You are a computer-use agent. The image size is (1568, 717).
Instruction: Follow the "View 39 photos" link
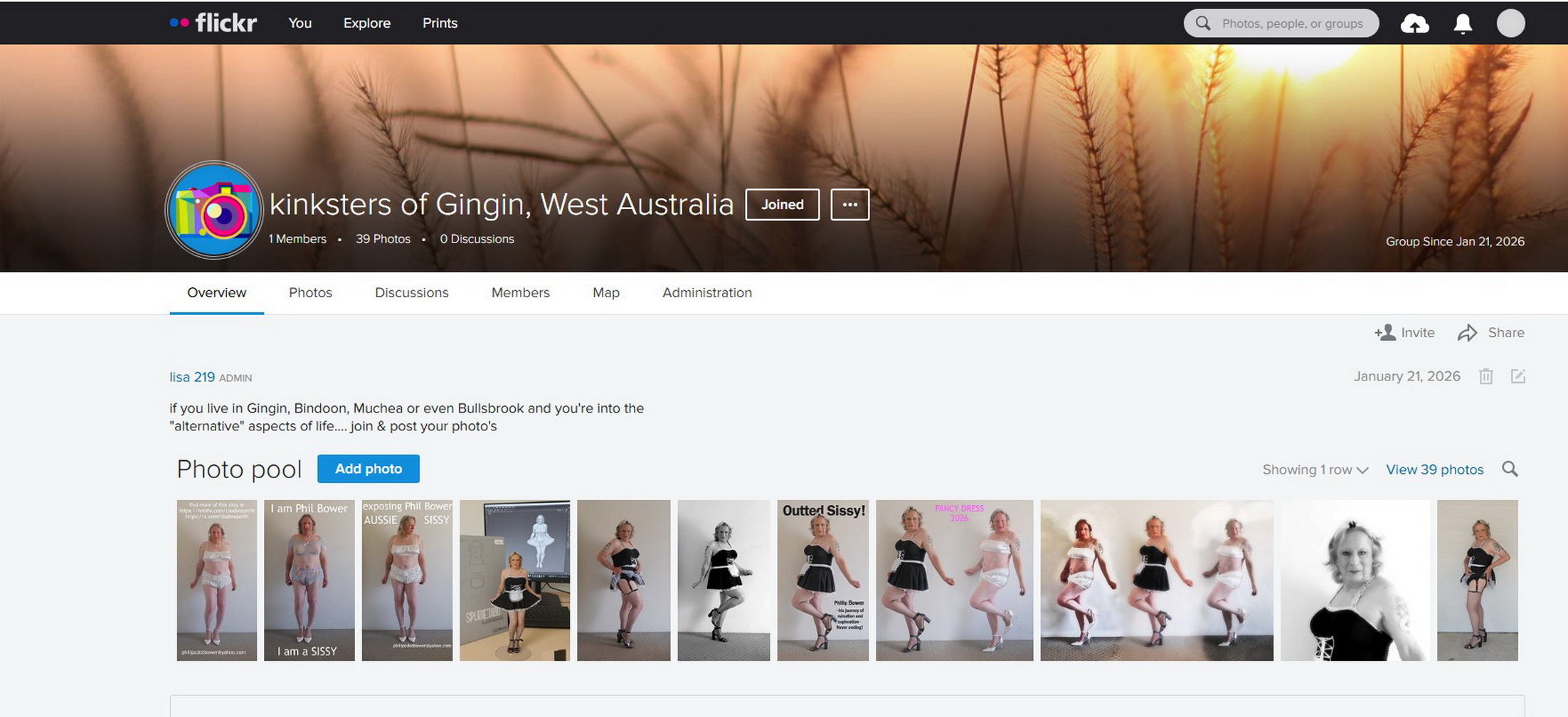(x=1434, y=469)
